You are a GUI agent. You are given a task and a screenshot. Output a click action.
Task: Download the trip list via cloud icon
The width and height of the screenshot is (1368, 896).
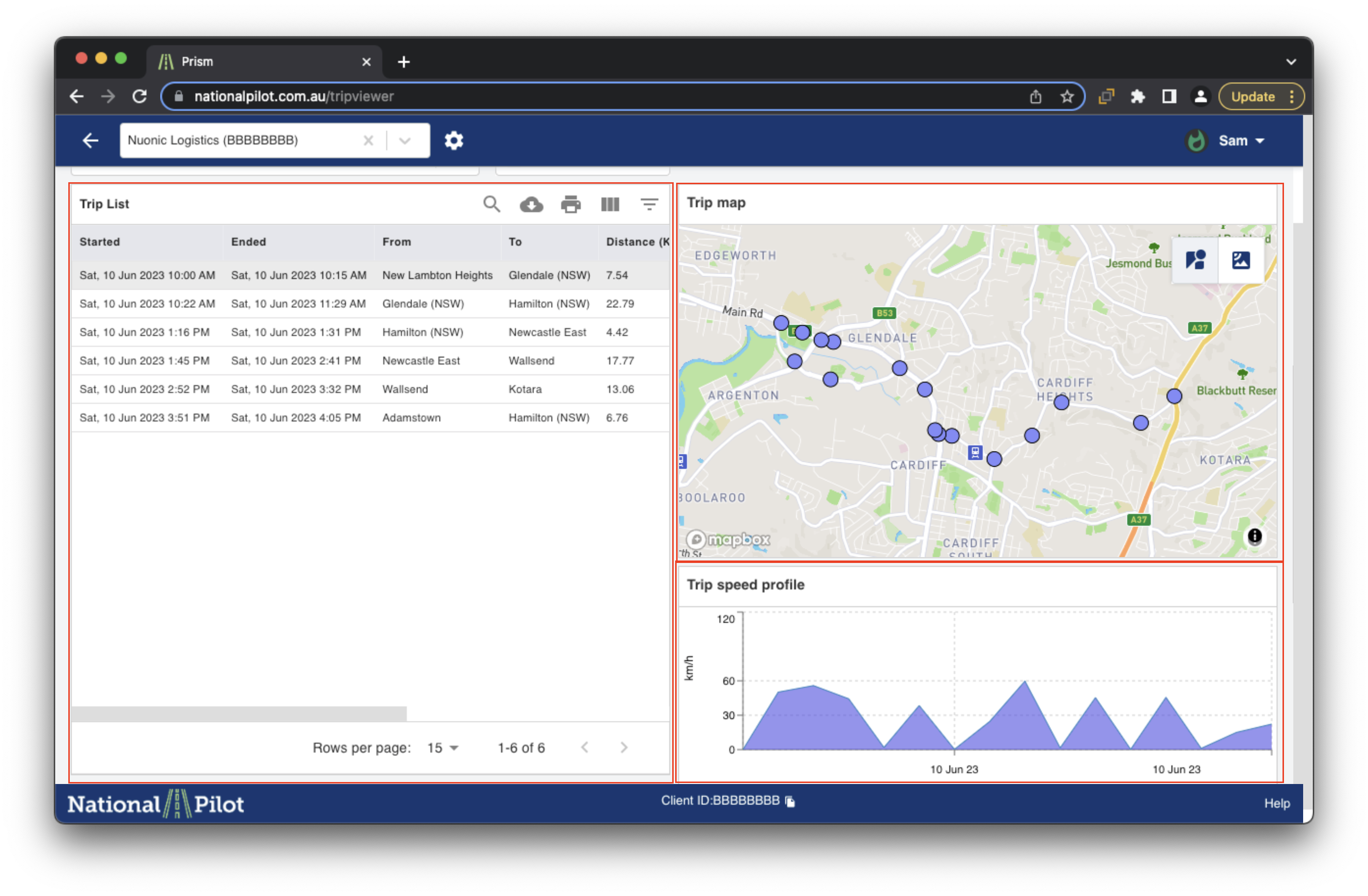(x=531, y=204)
